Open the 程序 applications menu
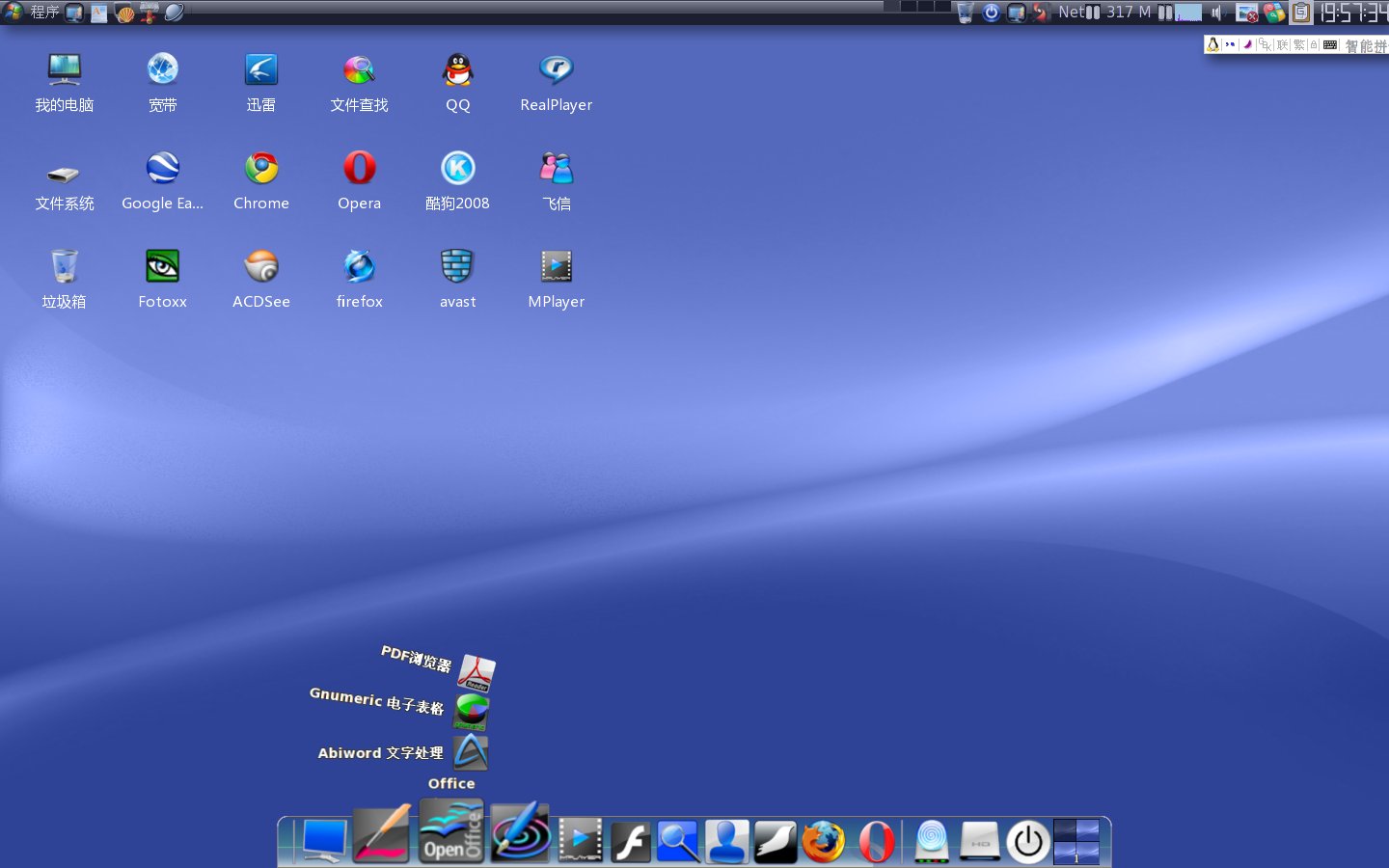Image resolution: width=1389 pixels, height=868 pixels. pos(44,13)
